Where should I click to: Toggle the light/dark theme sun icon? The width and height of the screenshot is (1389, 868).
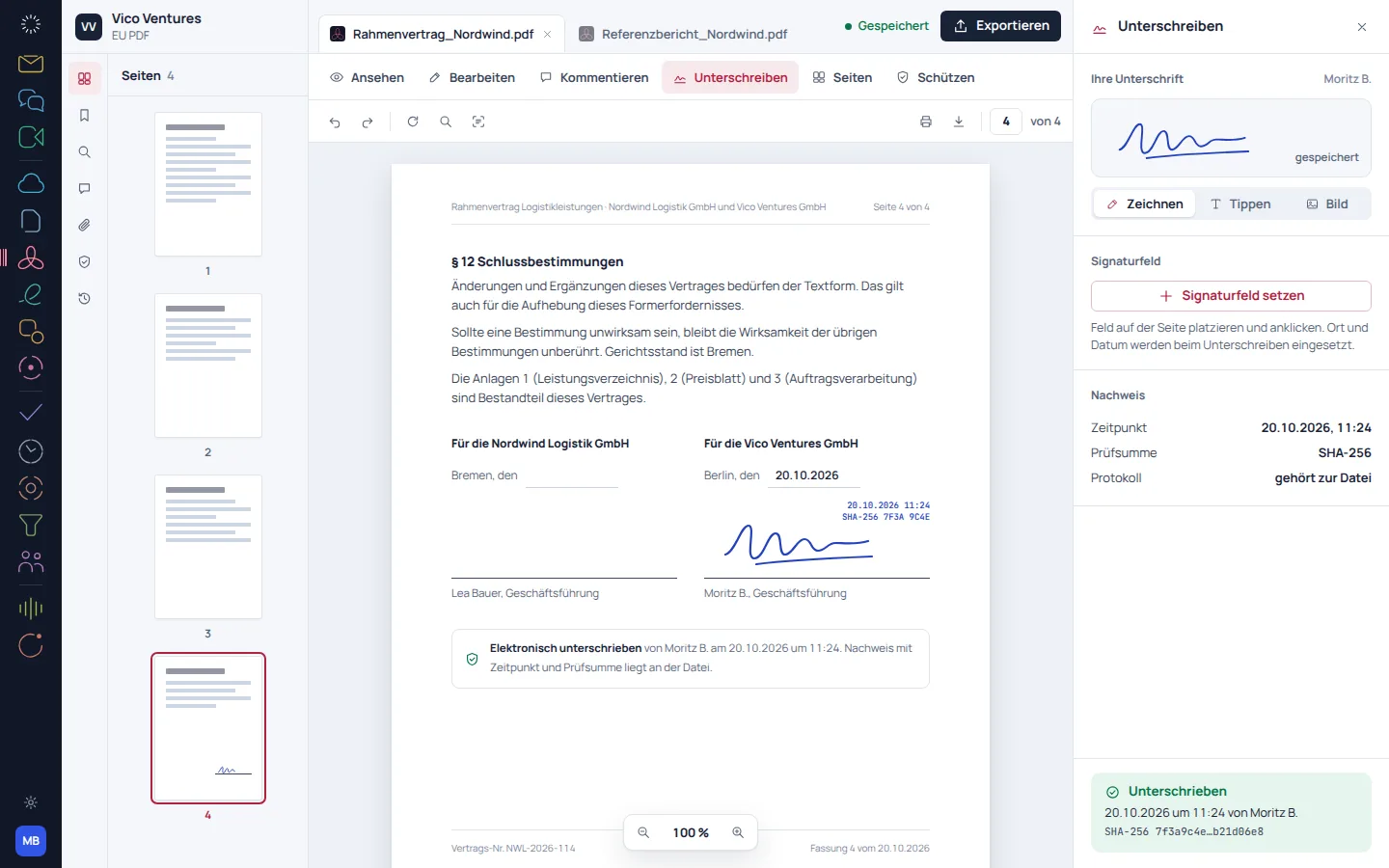[x=31, y=802]
